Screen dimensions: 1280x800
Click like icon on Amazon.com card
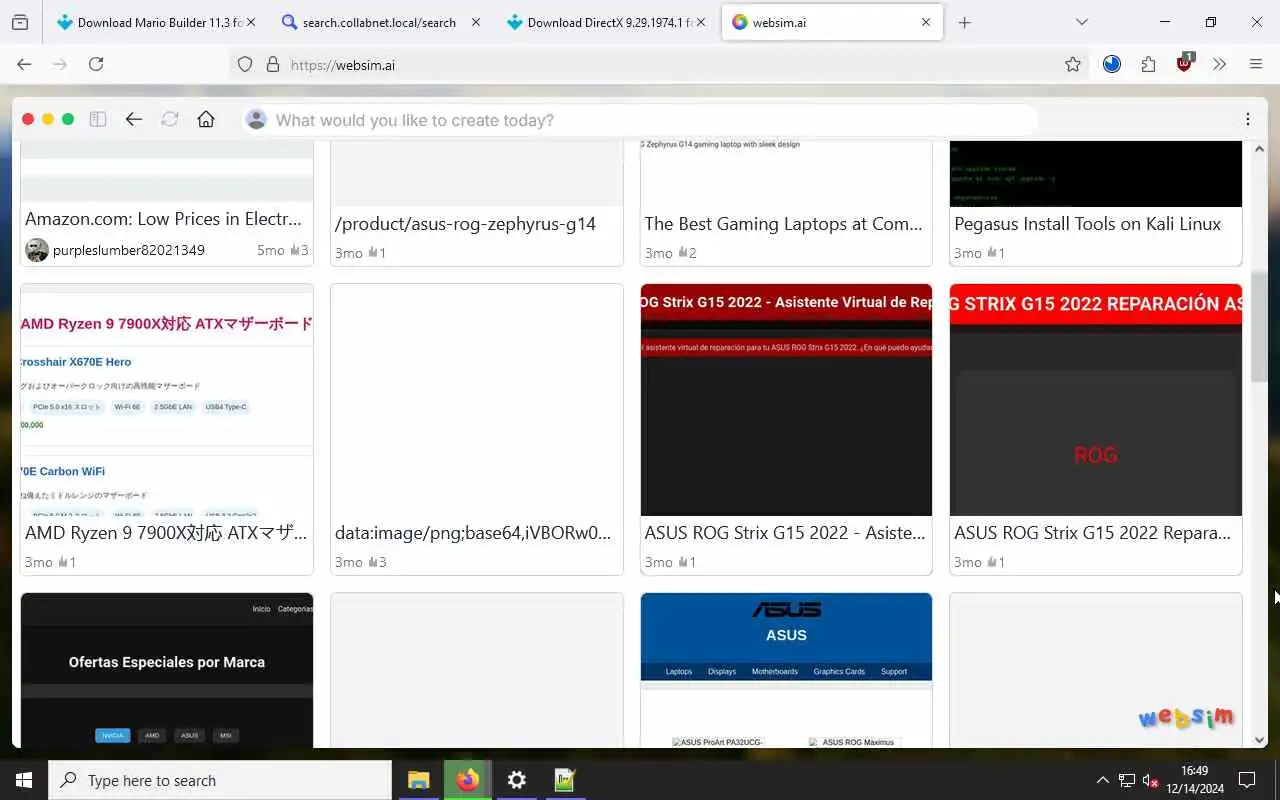pyautogui.click(x=295, y=250)
